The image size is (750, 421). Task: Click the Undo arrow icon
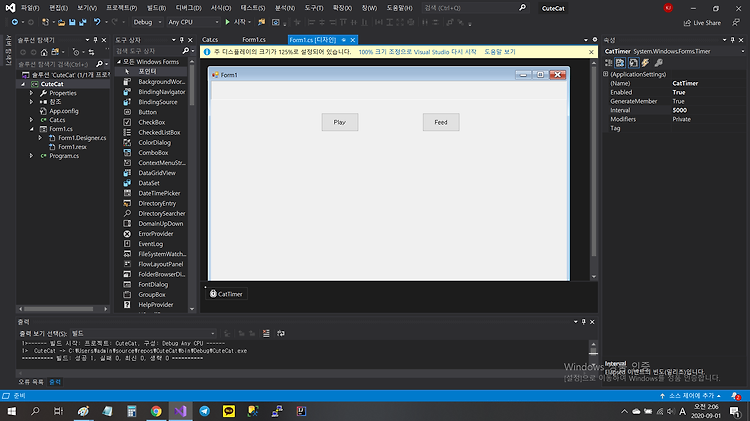point(97,22)
